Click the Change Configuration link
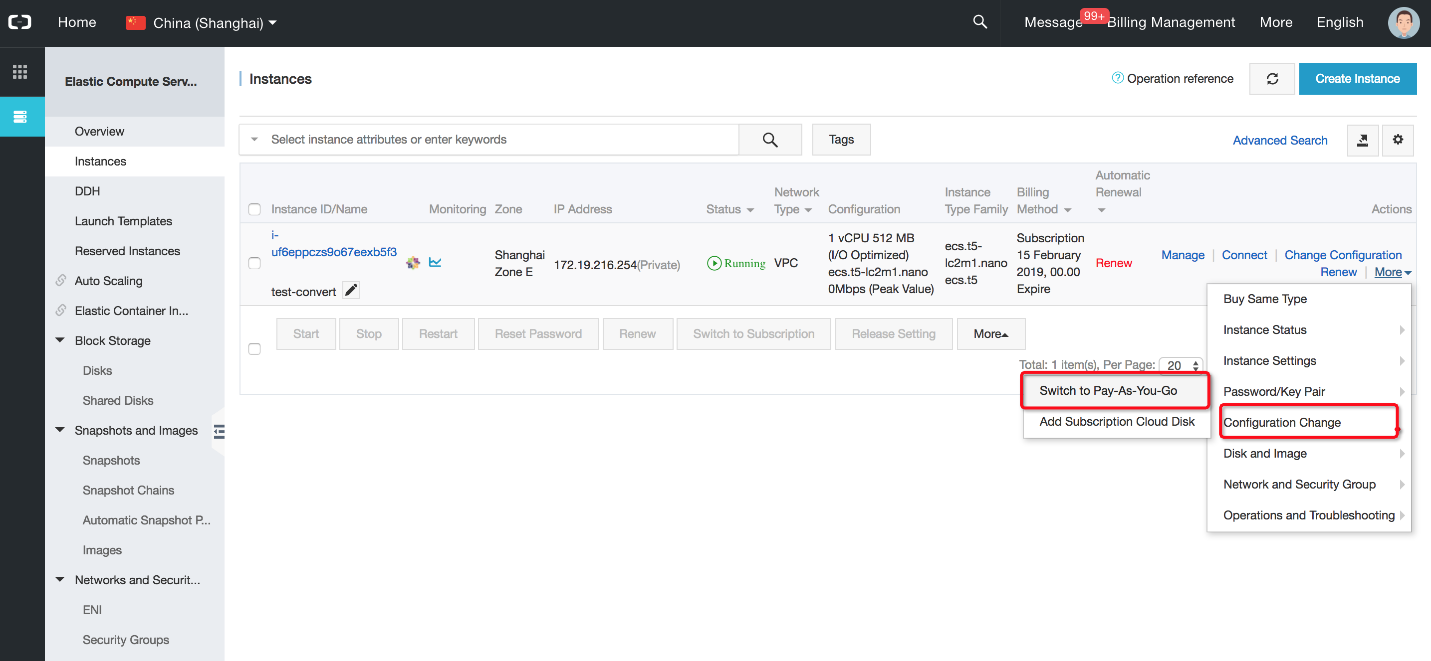Image resolution: width=1431 pixels, height=661 pixels. pos(1343,255)
